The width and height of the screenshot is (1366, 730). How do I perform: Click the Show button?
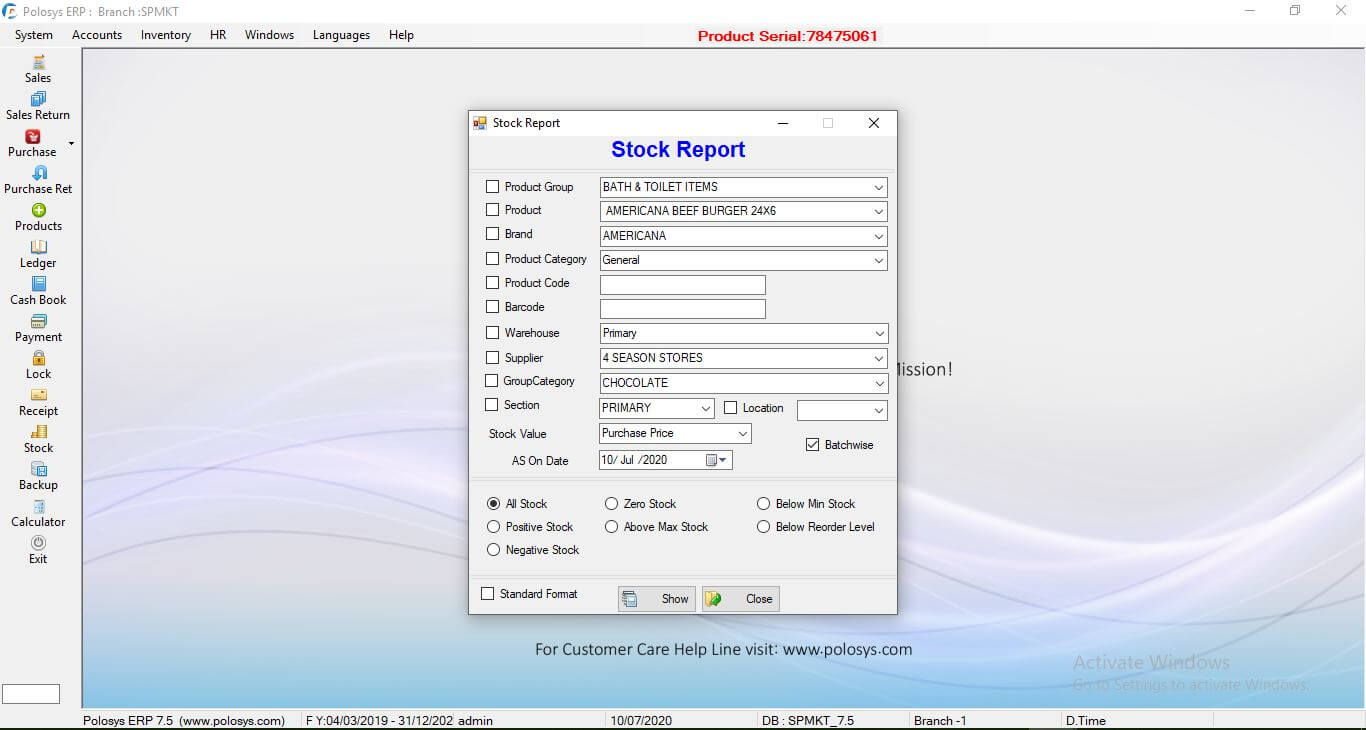pos(657,599)
